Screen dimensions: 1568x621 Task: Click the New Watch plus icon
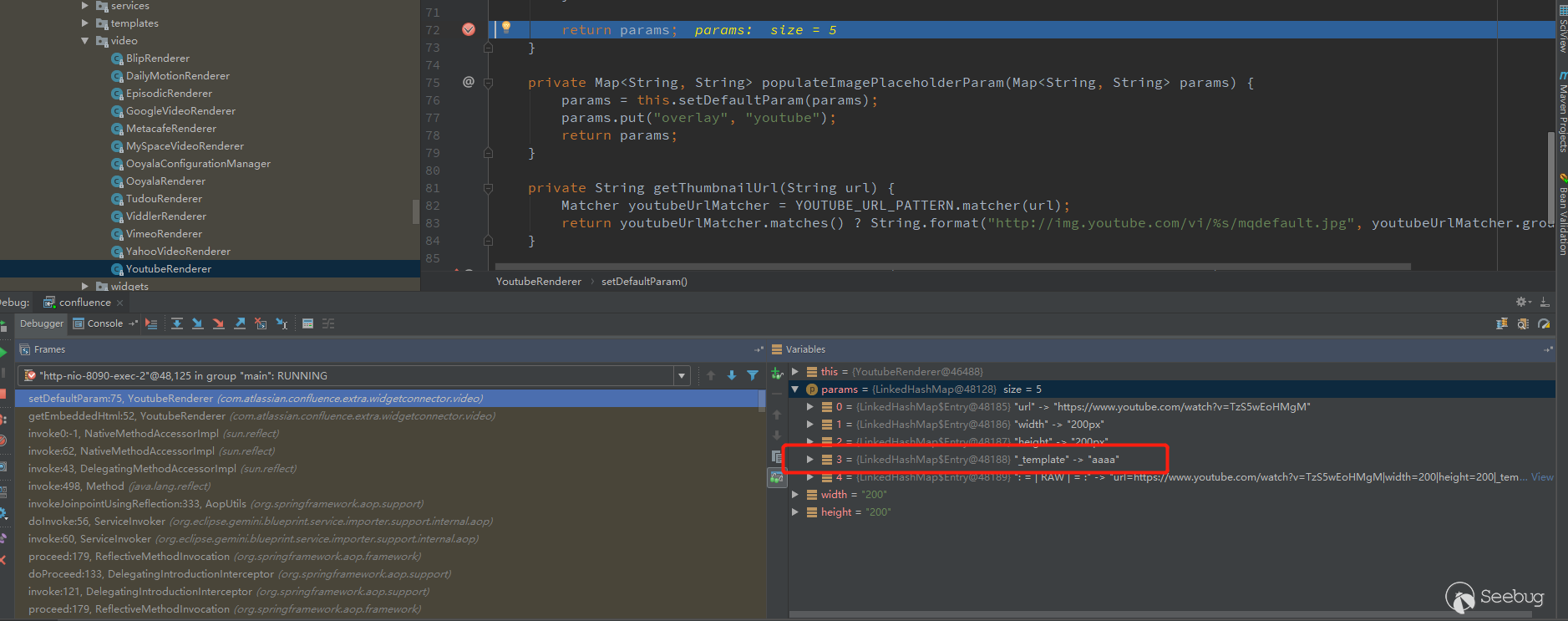coord(777,374)
